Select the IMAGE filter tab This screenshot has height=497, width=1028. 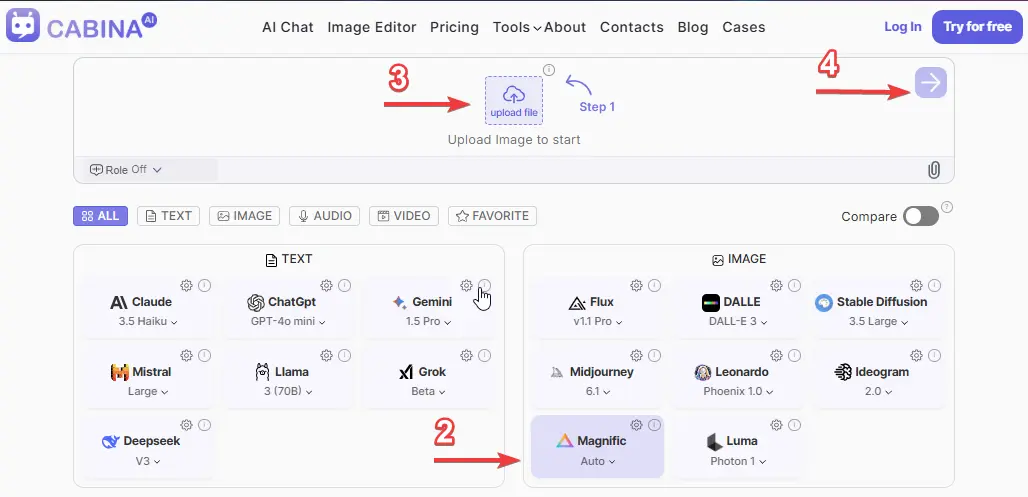click(245, 216)
